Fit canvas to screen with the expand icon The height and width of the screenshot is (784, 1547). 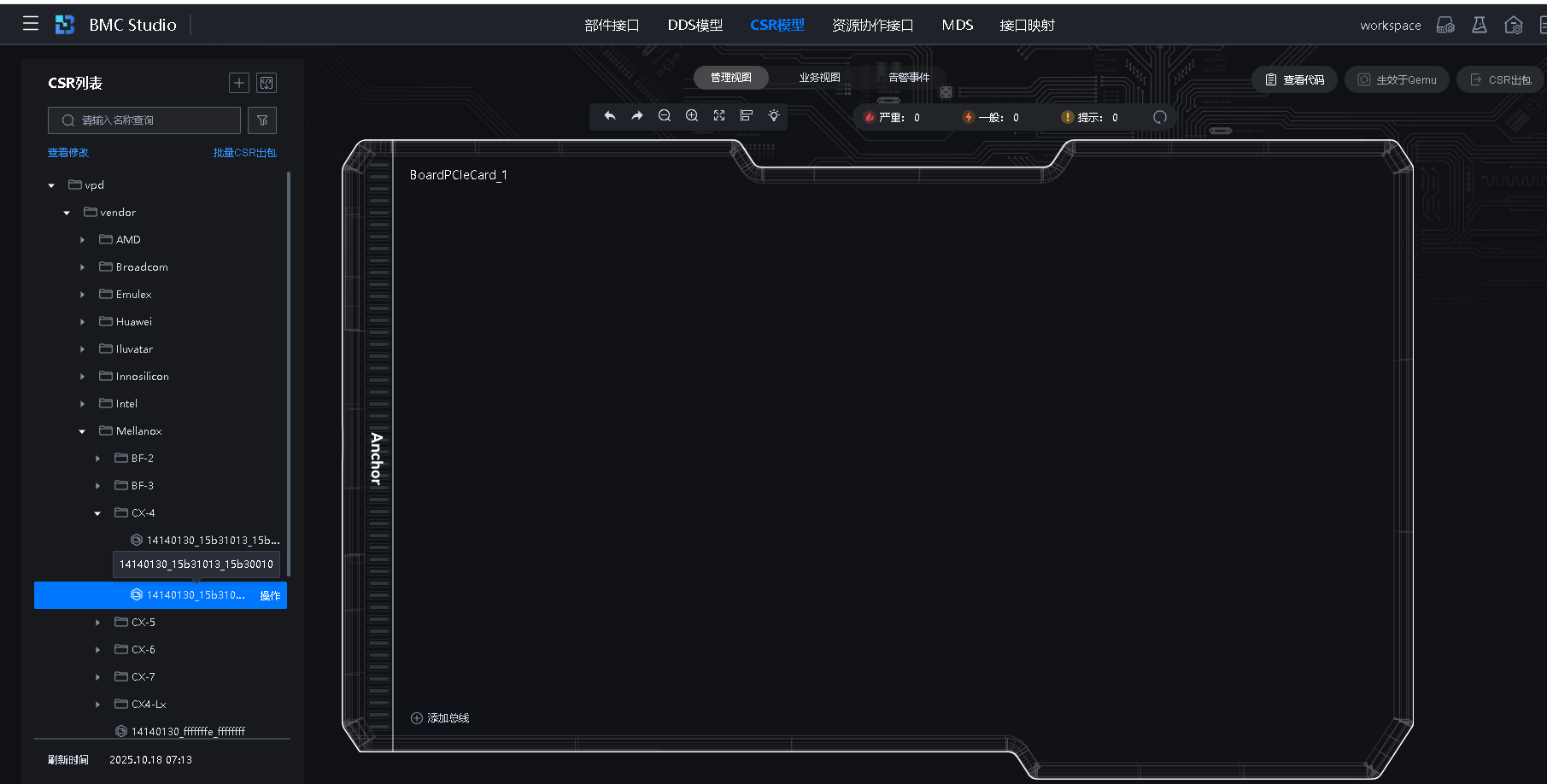[x=719, y=116]
